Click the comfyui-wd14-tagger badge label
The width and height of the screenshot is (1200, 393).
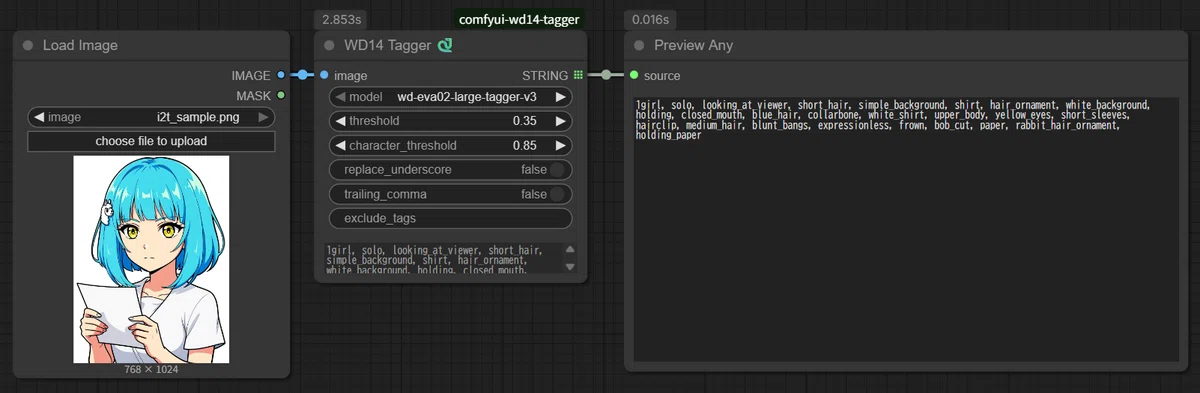coord(519,19)
